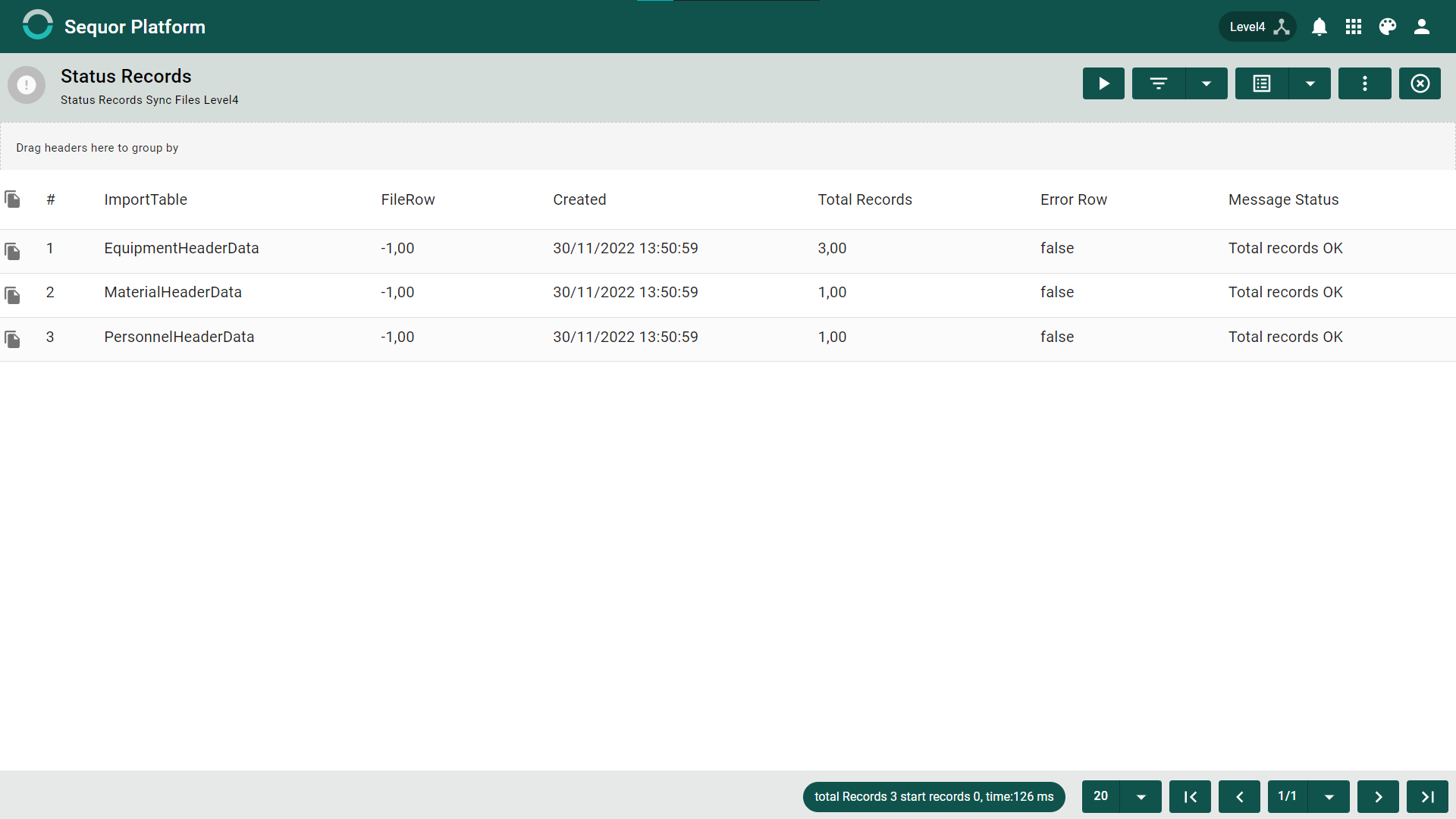Sort by the FileRow column header
This screenshot has height=819, width=1456.
408,199
